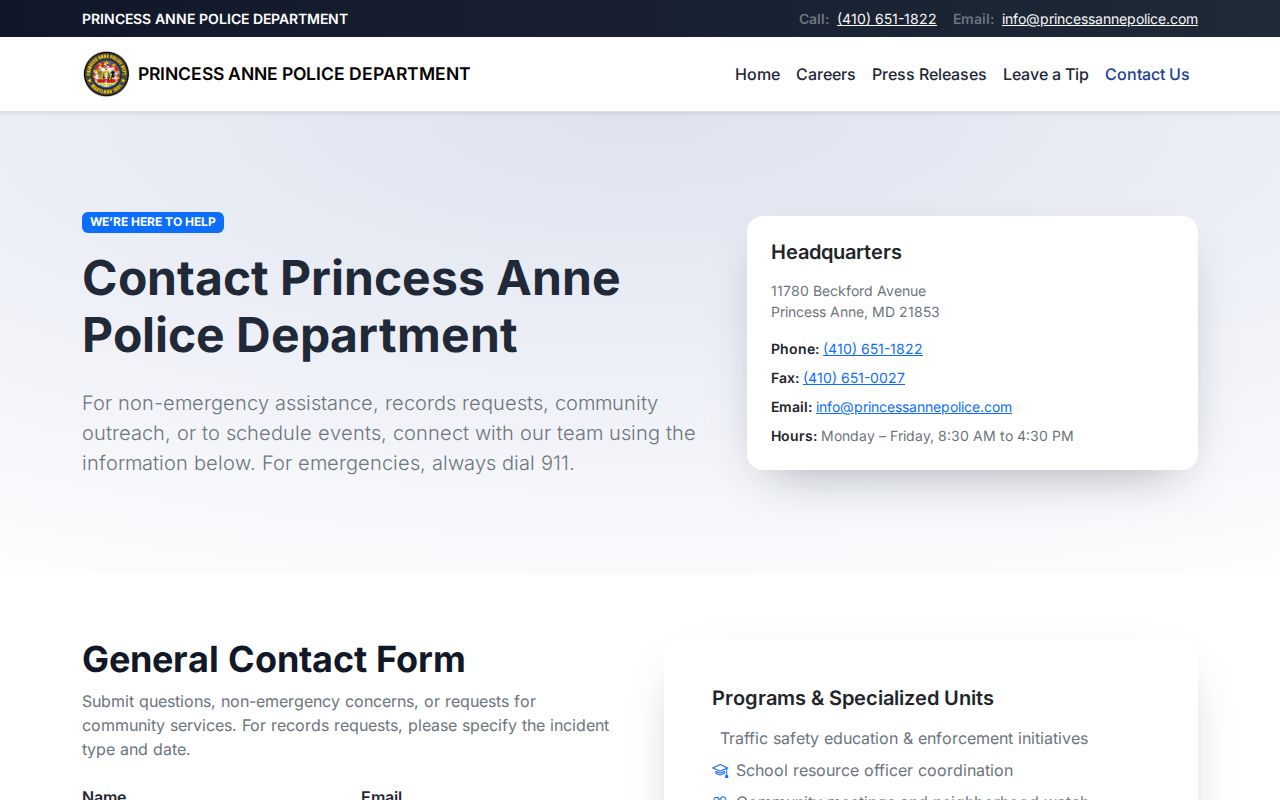
Task: Open the Careers page
Action: tap(826, 74)
